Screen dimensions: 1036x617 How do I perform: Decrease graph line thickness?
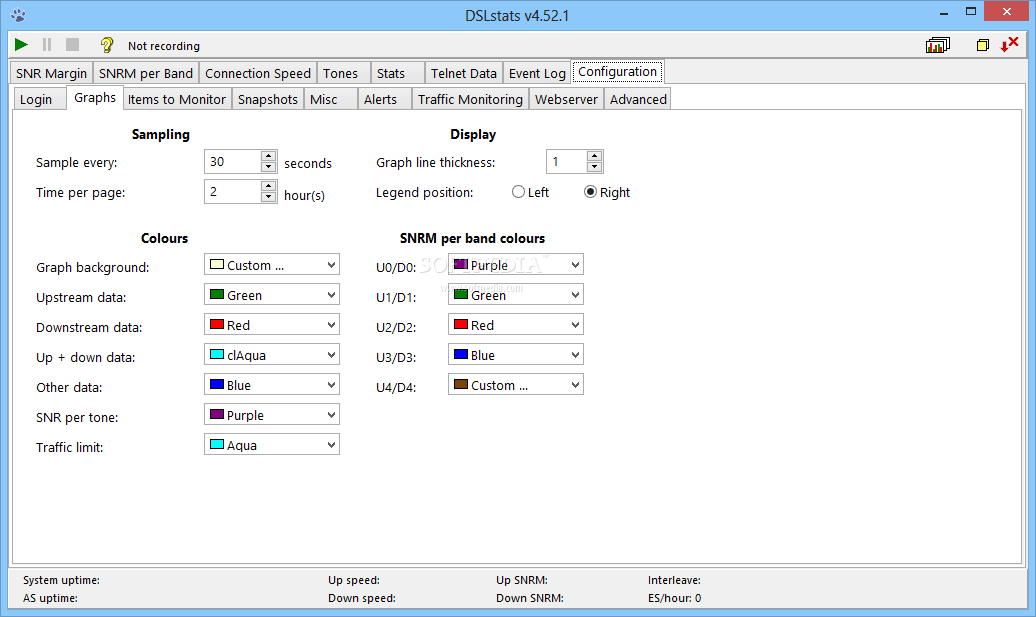click(x=594, y=166)
